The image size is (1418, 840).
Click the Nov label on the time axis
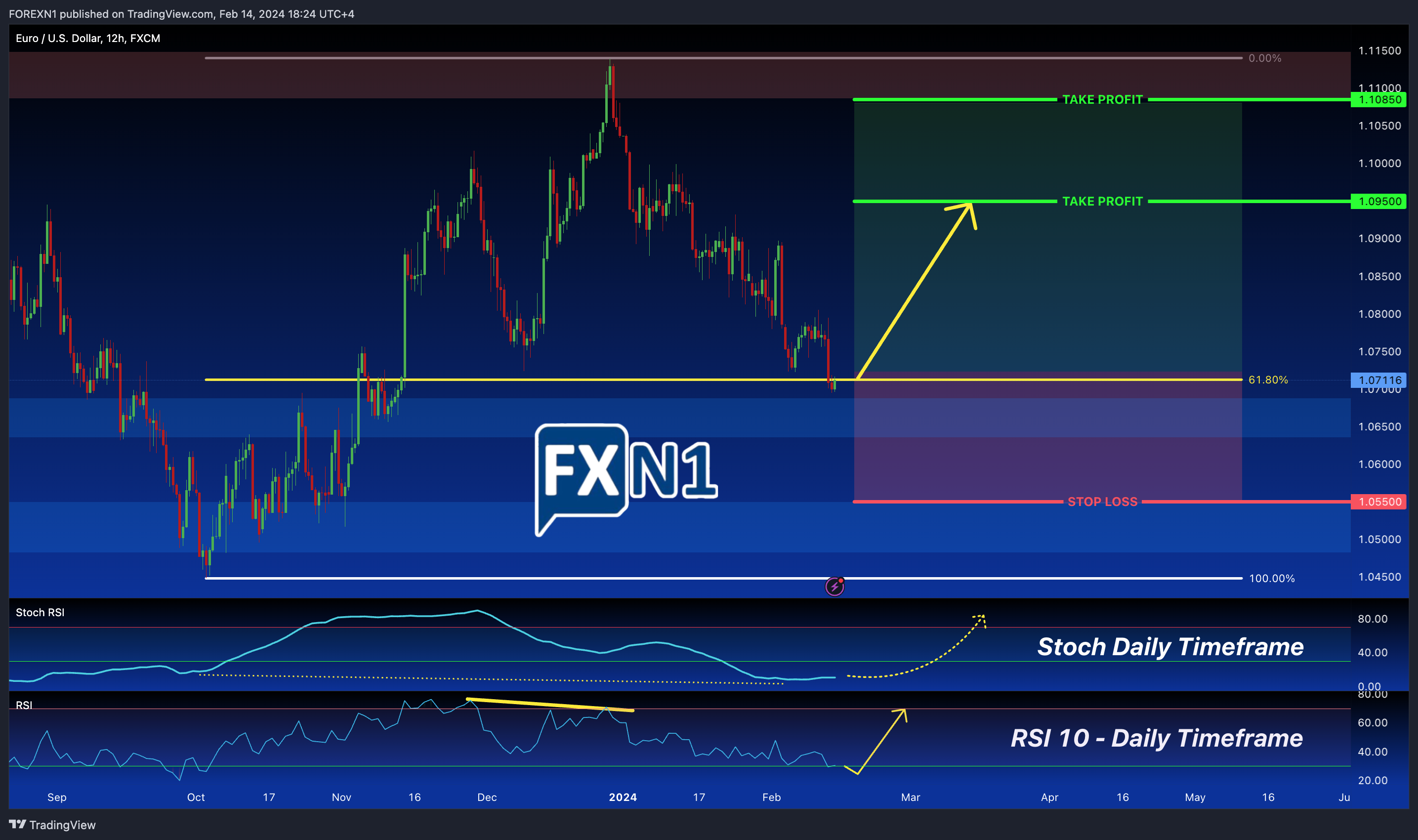click(x=341, y=797)
